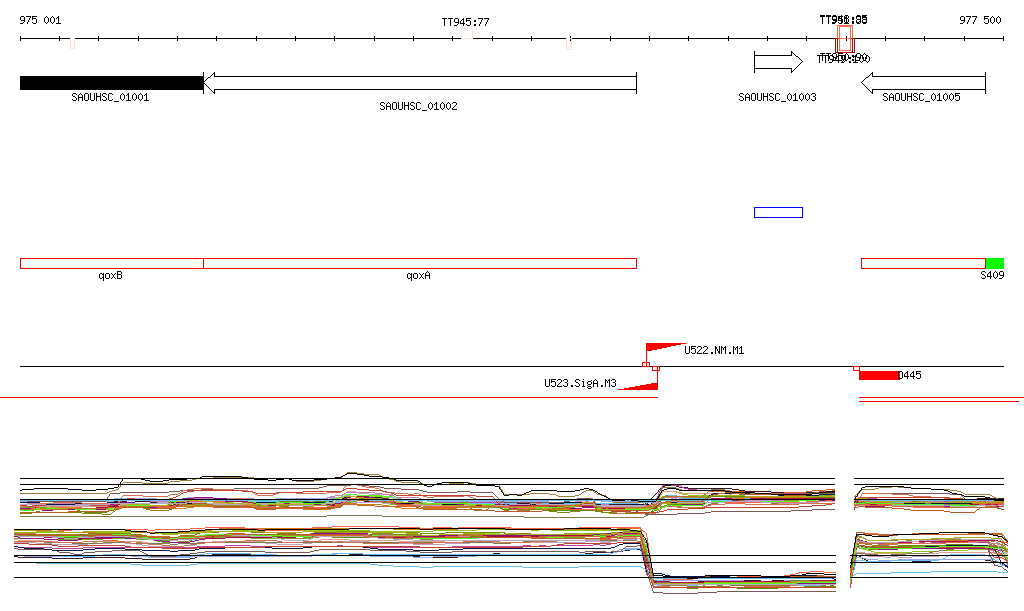Viewport: 1024px width, 611px height.
Task: Select the SAOUHSC_01002 gene arrow
Action: coord(420,83)
